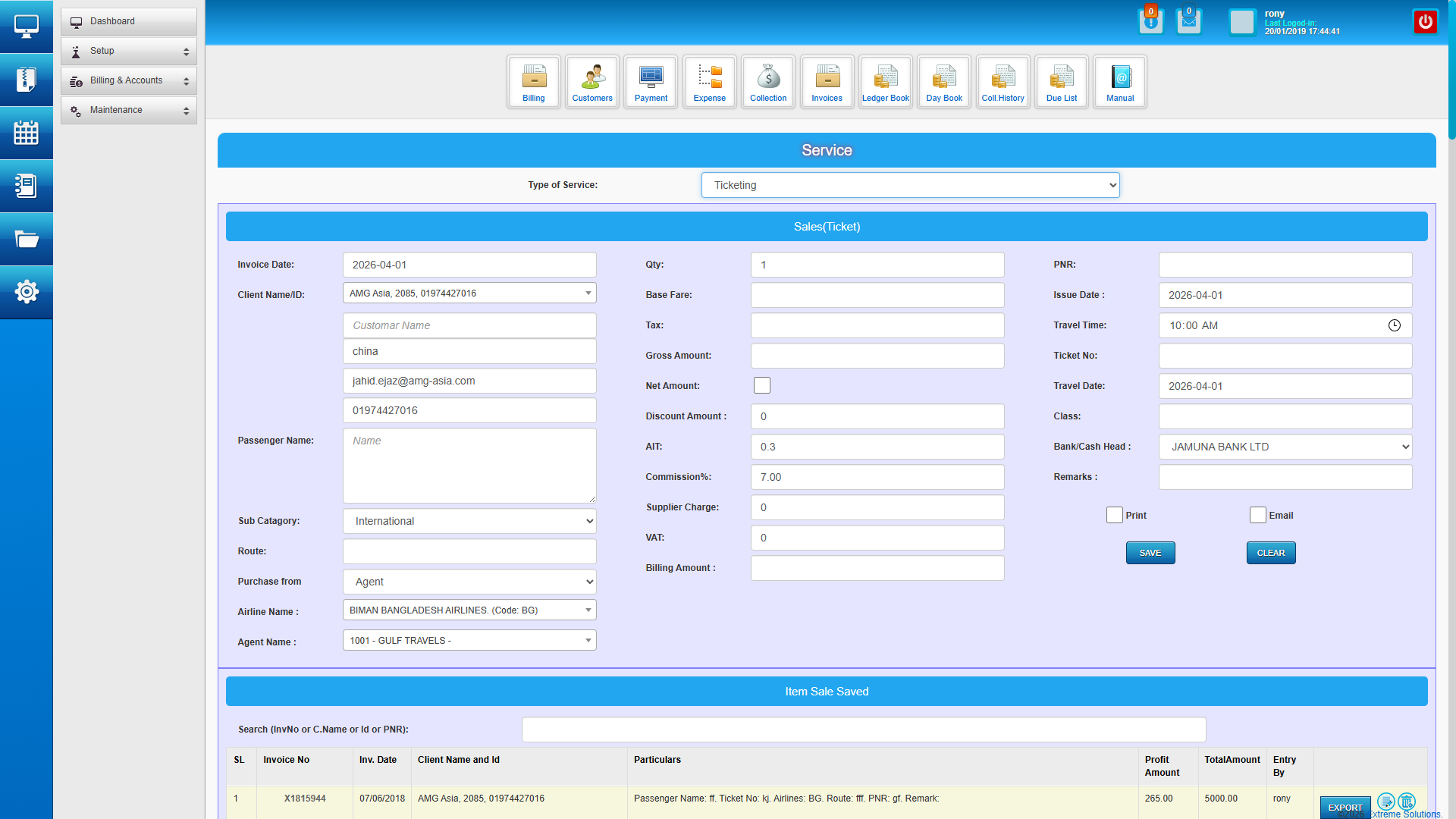Expand the Billing & Accounts menu
The width and height of the screenshot is (1456, 819).
[129, 80]
